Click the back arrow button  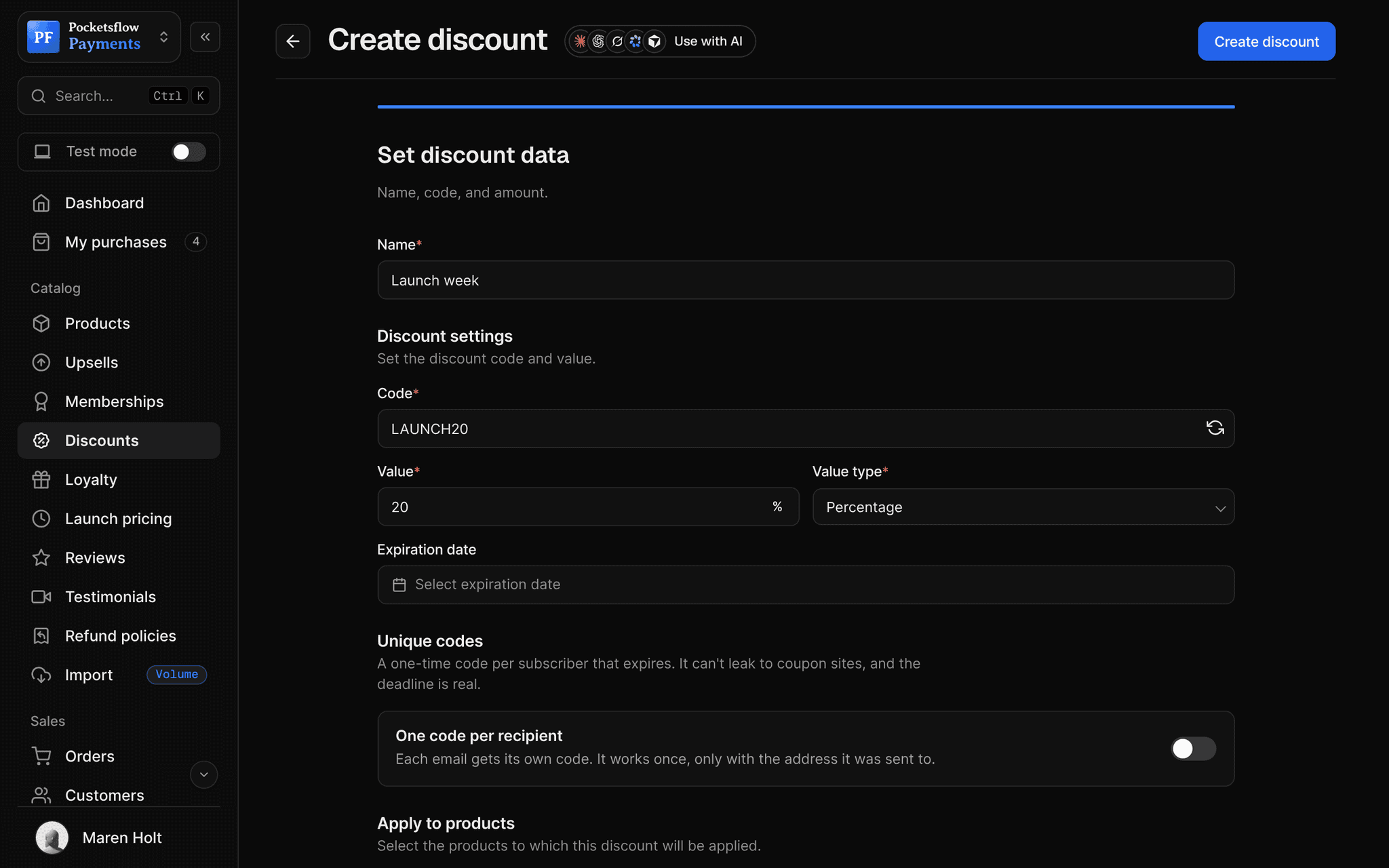tap(292, 41)
